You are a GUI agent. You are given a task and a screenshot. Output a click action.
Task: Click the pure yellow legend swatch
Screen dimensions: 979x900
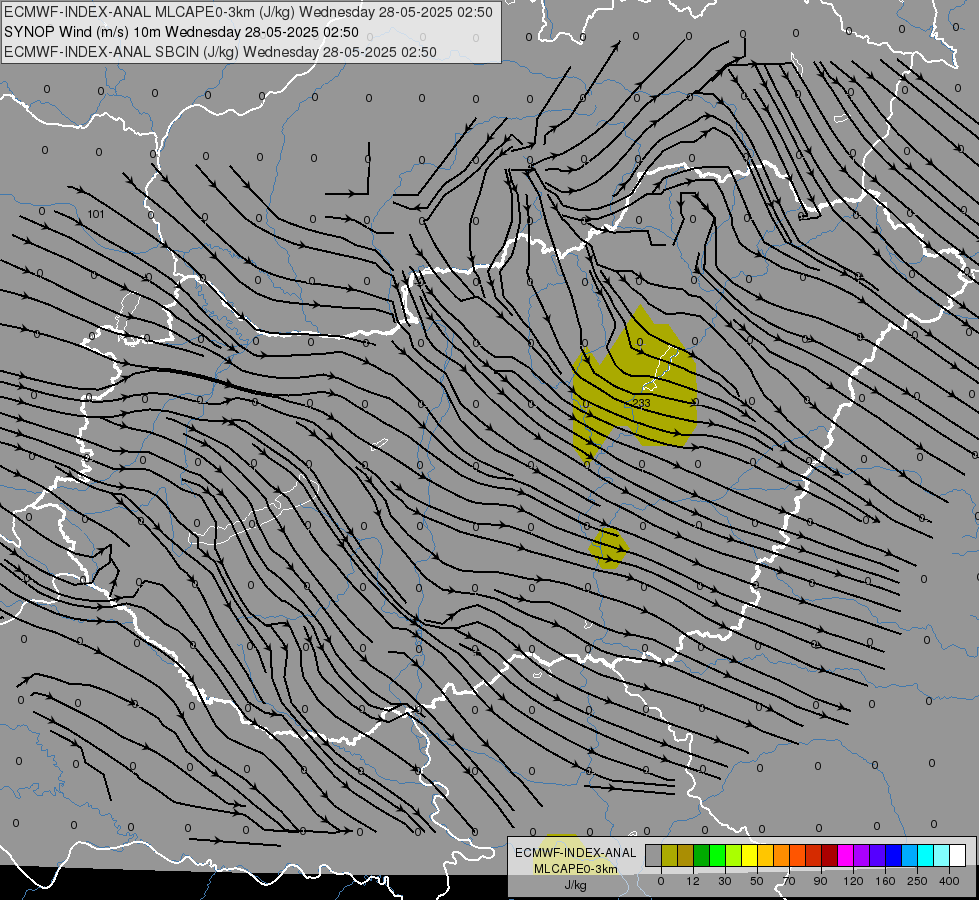pos(749,855)
